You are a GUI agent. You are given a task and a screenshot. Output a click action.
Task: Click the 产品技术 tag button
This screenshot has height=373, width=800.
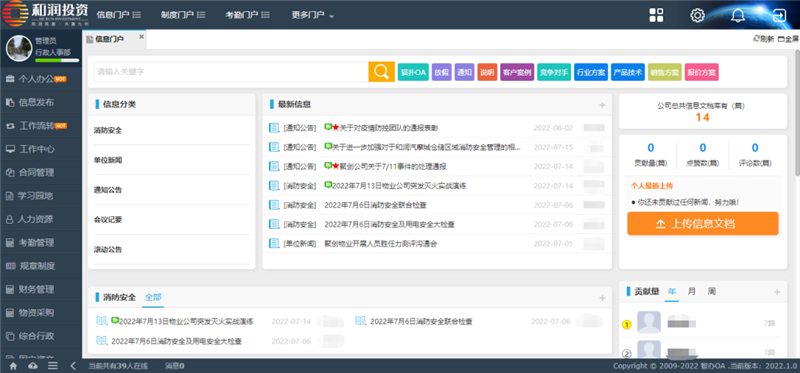click(628, 72)
